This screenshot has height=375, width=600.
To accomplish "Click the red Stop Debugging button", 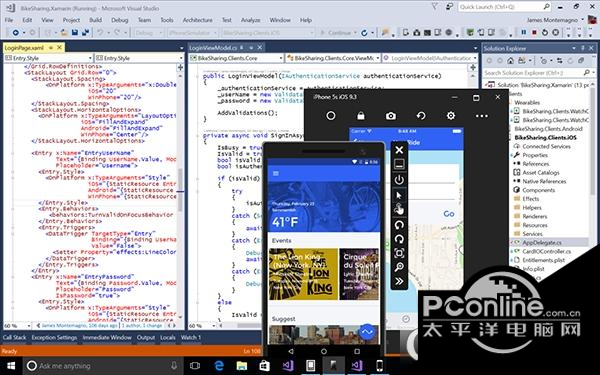I will (x=534, y=33).
